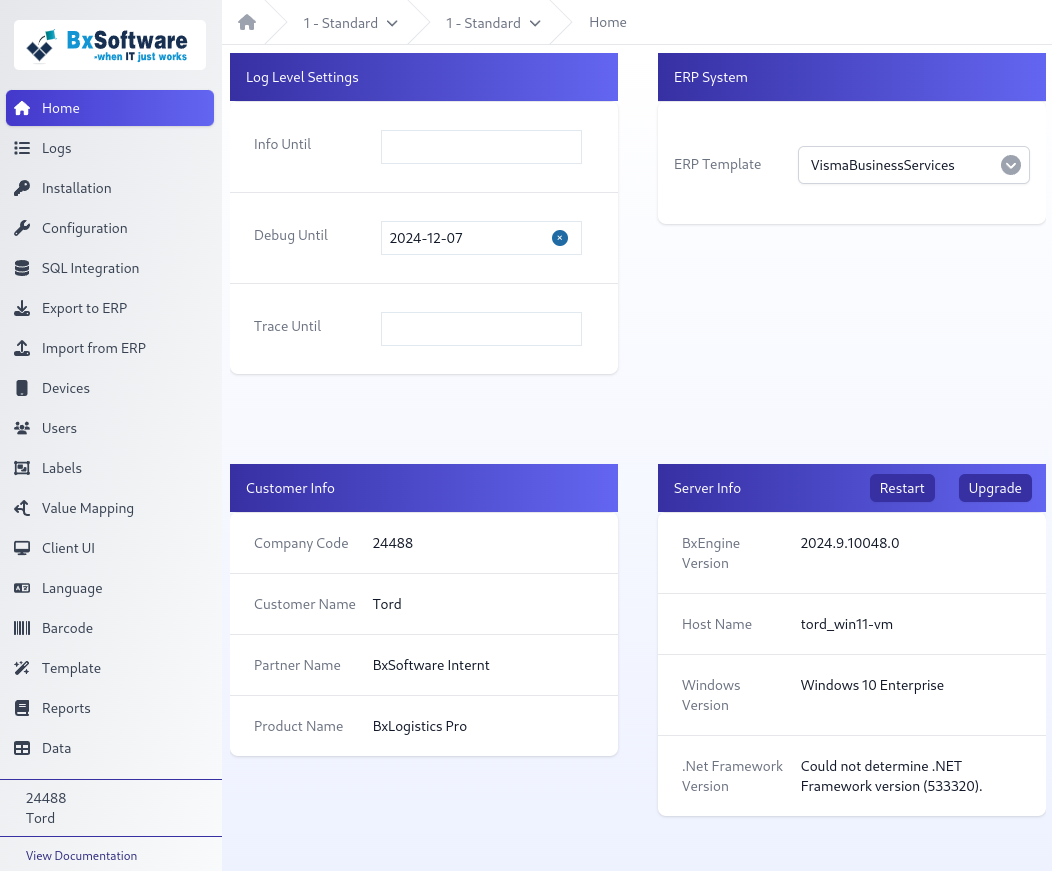The width and height of the screenshot is (1052, 871).
Task: Clear the Debug Until date value
Action: click(560, 238)
